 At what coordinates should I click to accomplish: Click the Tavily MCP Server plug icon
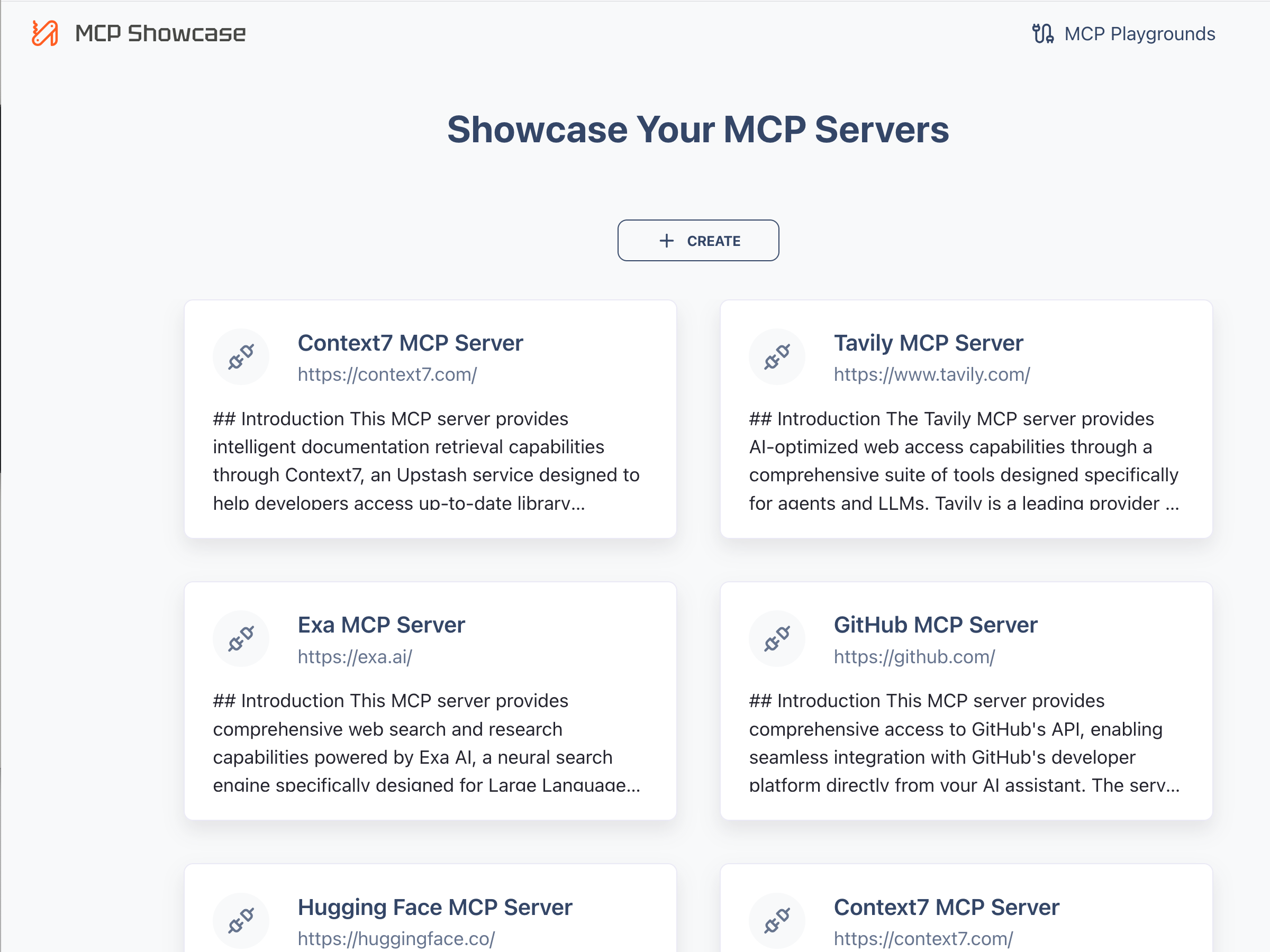pyautogui.click(x=776, y=356)
